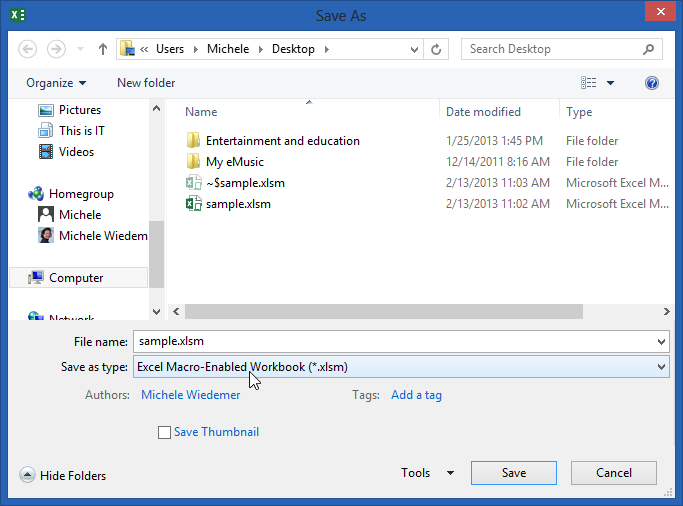Click the Videos library icon

(x=45, y=152)
